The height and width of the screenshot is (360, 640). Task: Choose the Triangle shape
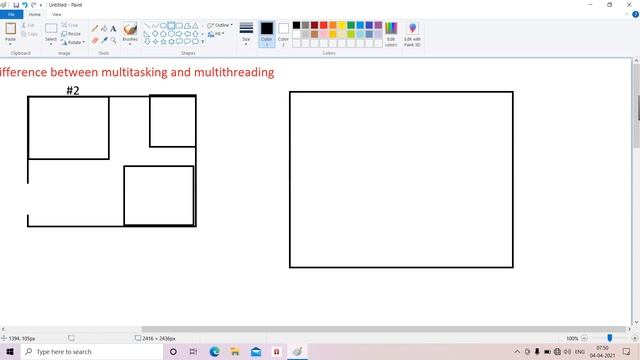pyautogui.click(x=195, y=26)
